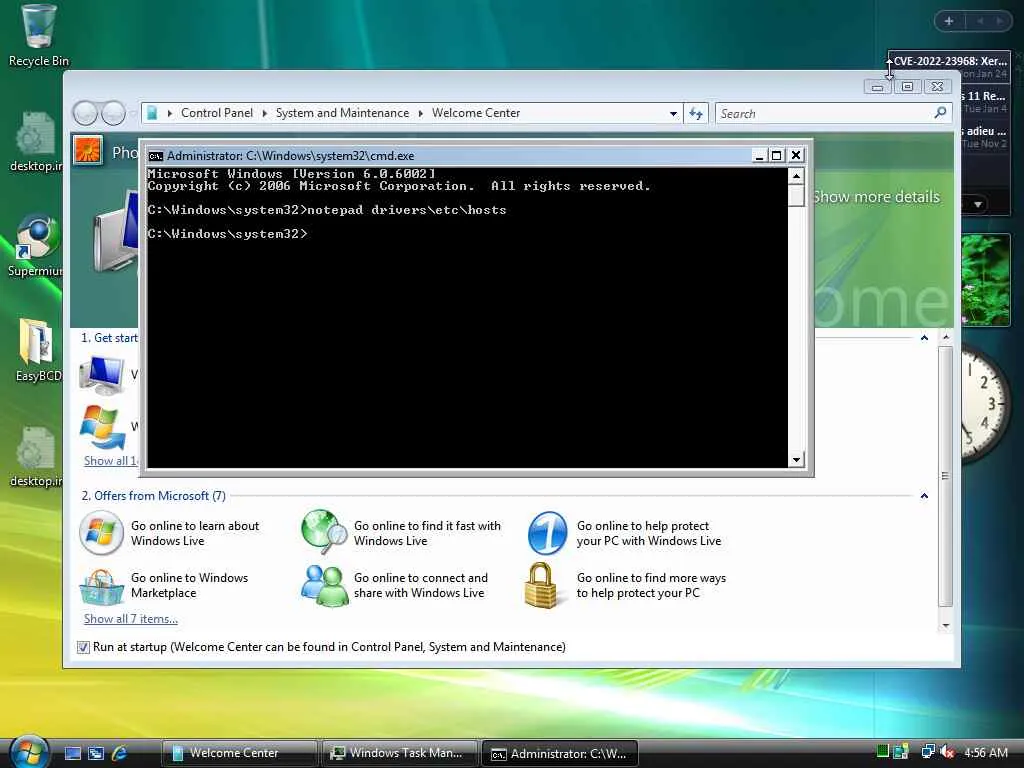1024x768 pixels.
Task: Open Go online to Windows Marketplace
Action: click(x=189, y=585)
